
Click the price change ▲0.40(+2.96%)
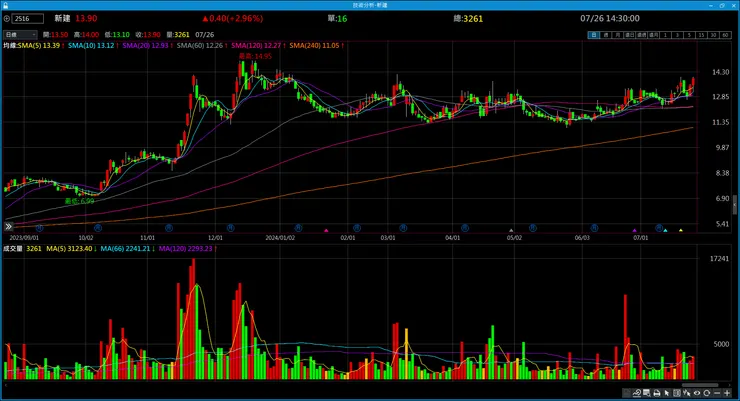point(233,18)
